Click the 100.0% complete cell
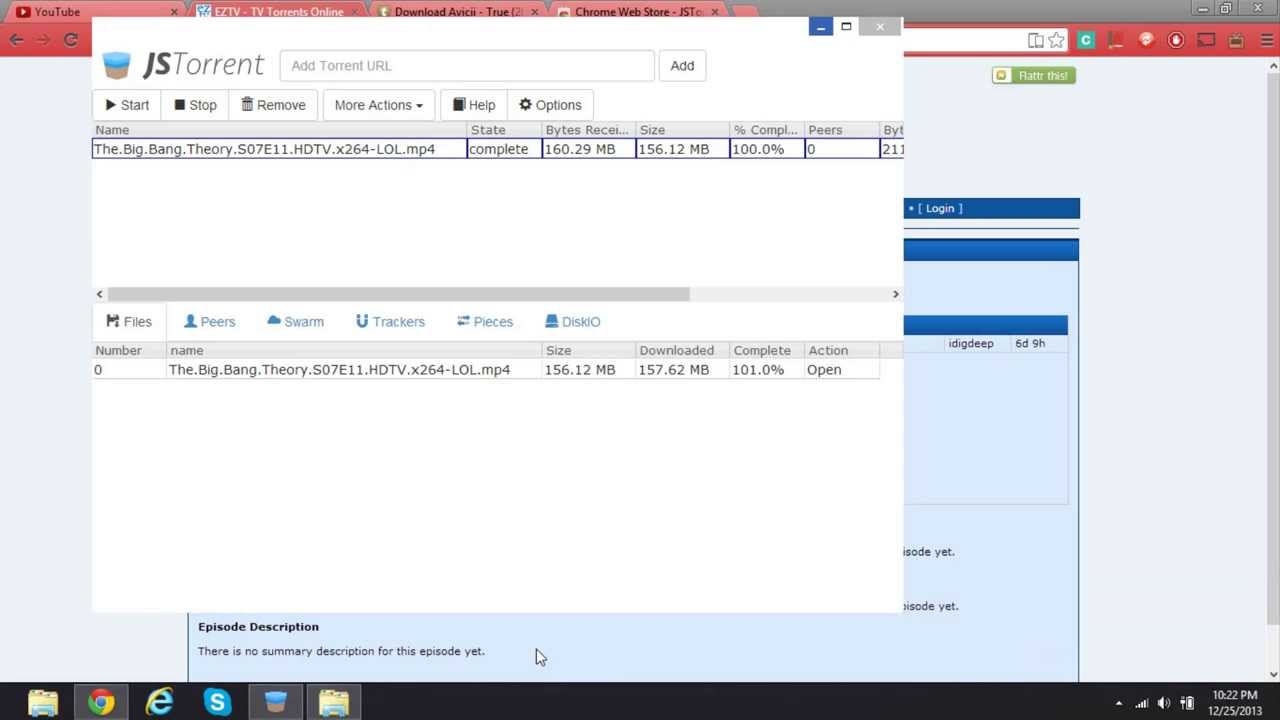1280x720 pixels. point(766,149)
